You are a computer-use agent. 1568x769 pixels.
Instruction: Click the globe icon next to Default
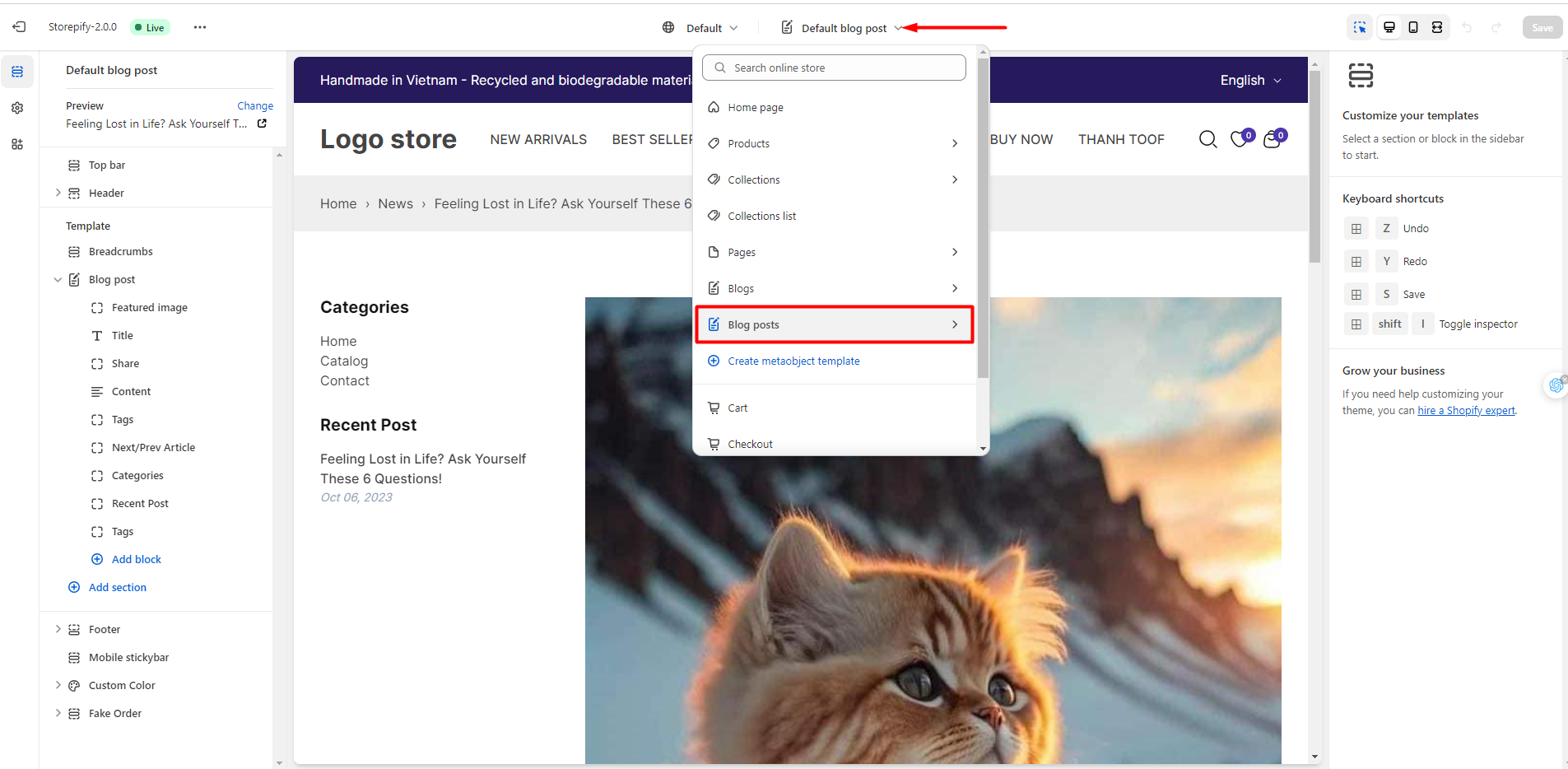668,27
